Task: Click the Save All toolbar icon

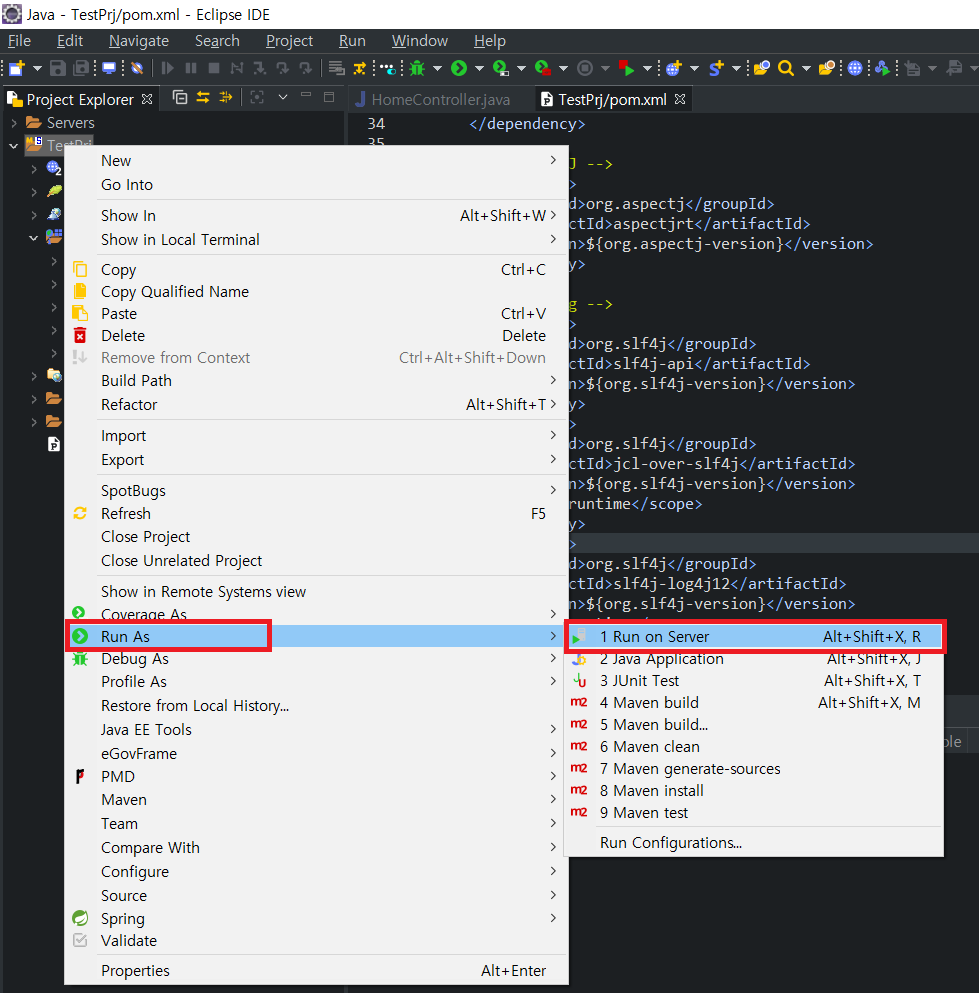Action: (x=82, y=68)
